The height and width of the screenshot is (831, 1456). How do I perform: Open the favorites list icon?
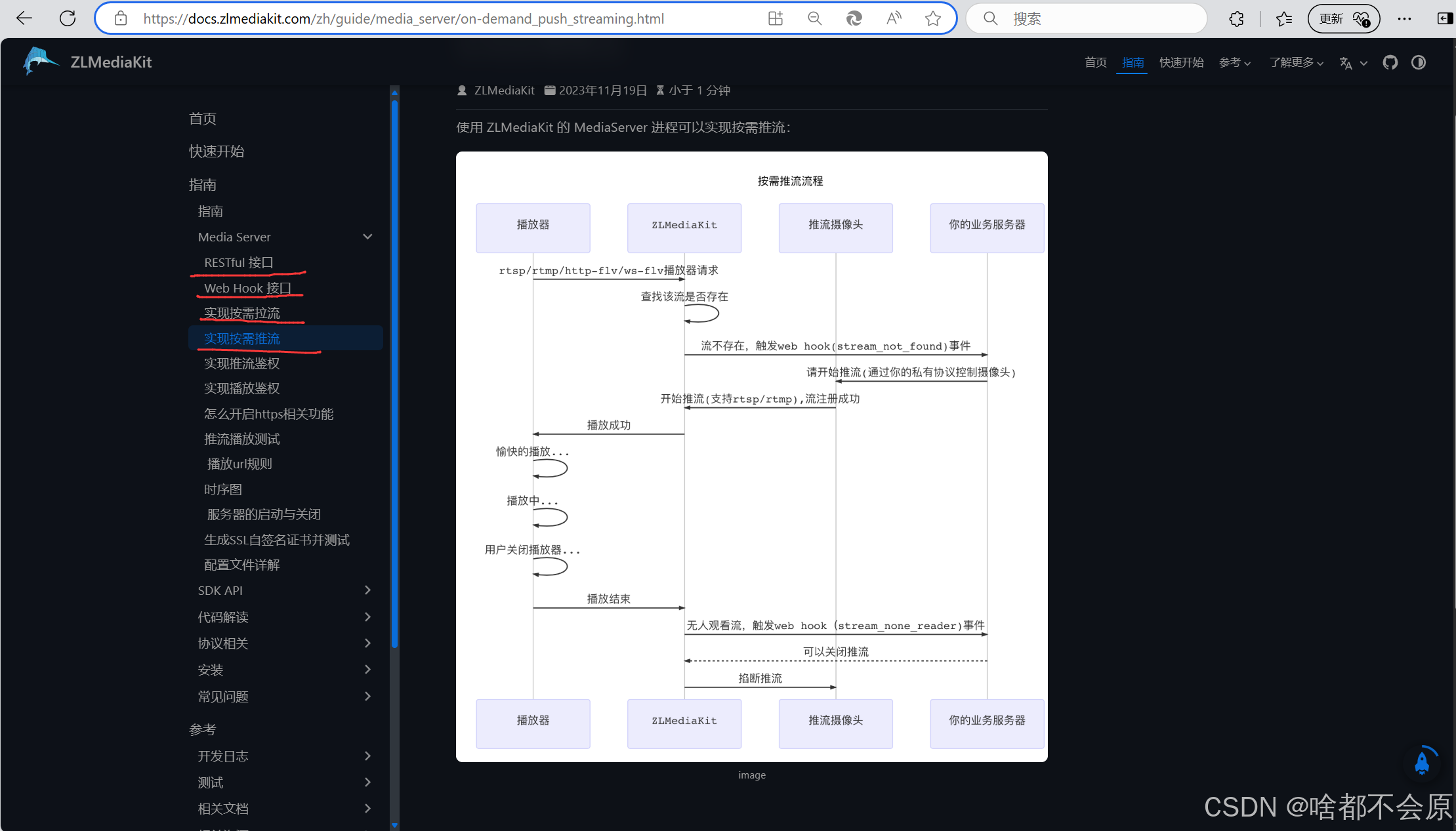[x=1284, y=18]
